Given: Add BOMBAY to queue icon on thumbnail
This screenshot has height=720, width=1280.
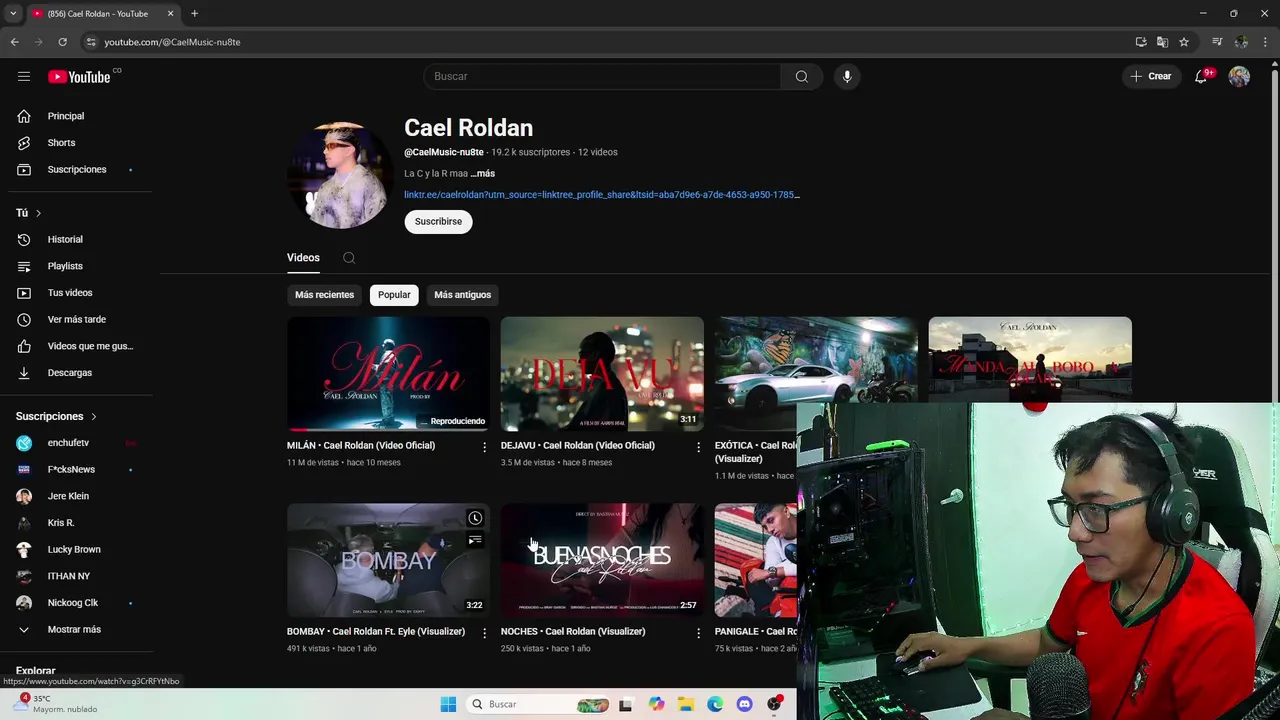Looking at the screenshot, I should (475, 540).
